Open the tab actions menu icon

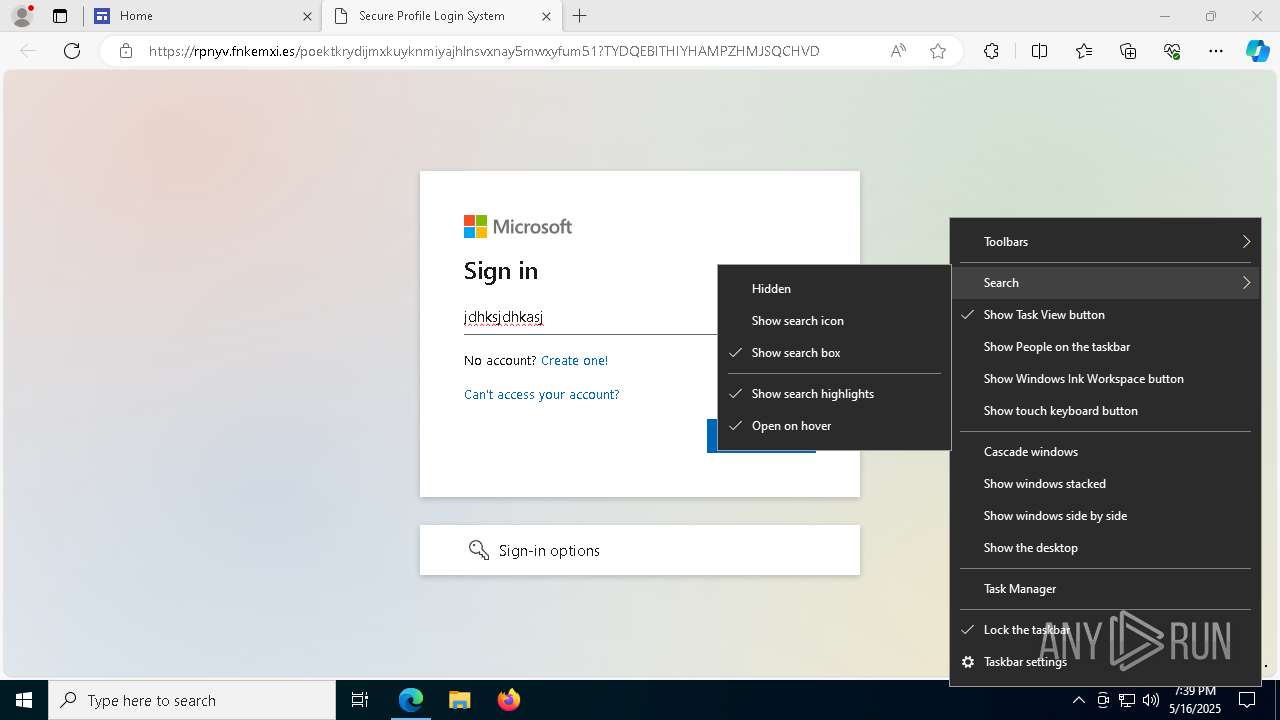60,16
